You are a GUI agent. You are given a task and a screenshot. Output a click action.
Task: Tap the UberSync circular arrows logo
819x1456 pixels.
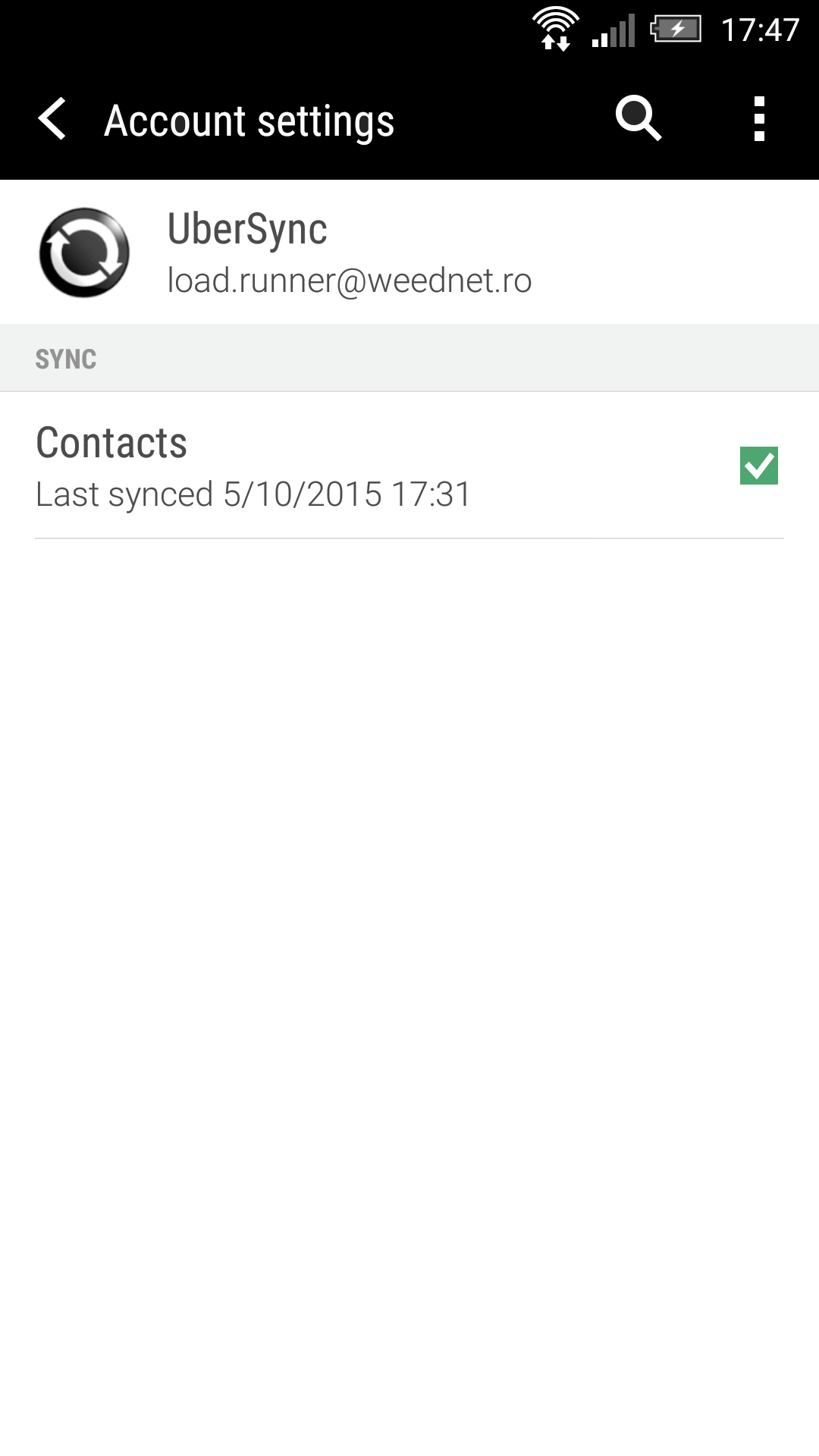pyautogui.click(x=84, y=253)
